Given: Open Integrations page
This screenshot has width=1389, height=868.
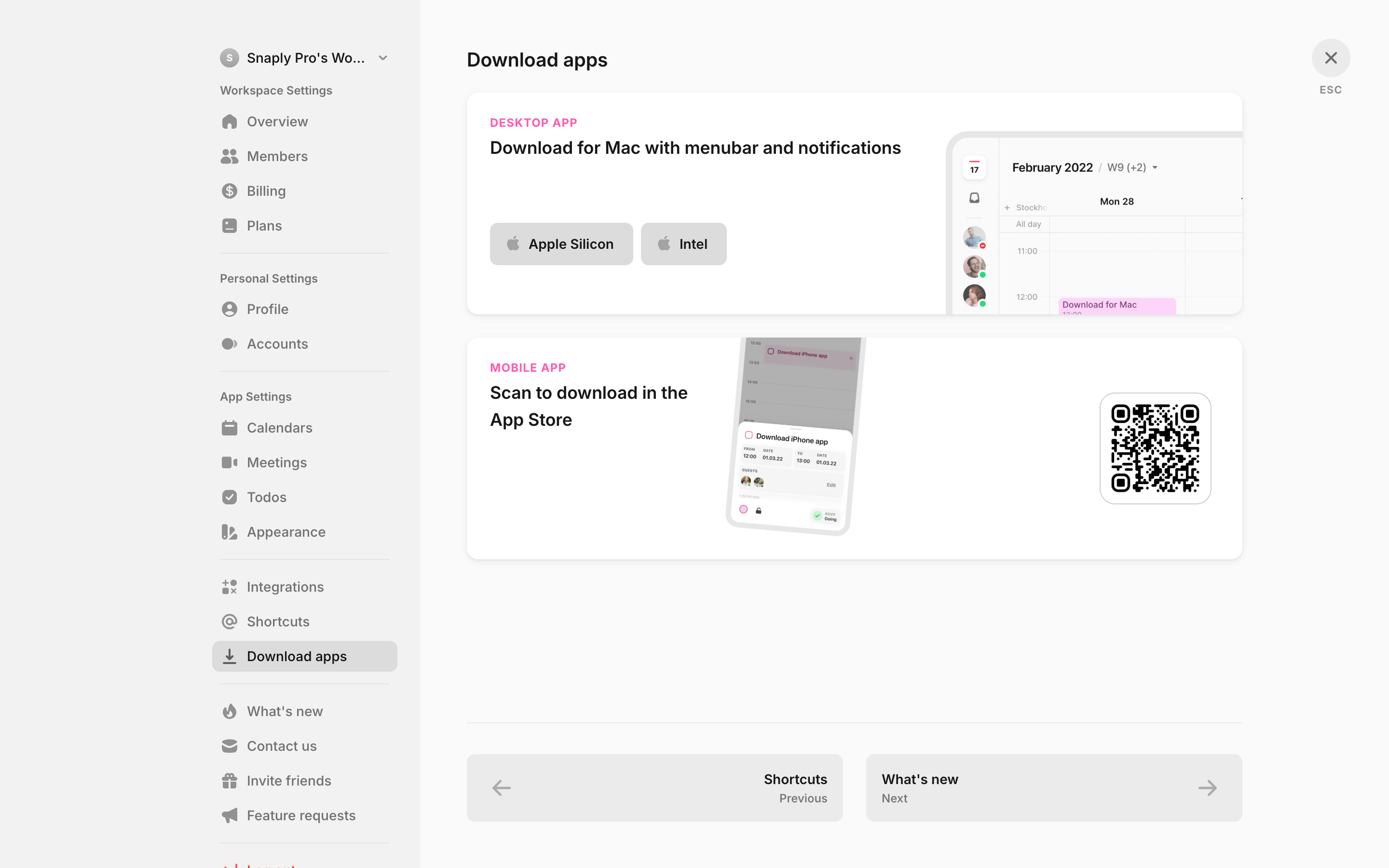Looking at the screenshot, I should [x=304, y=587].
